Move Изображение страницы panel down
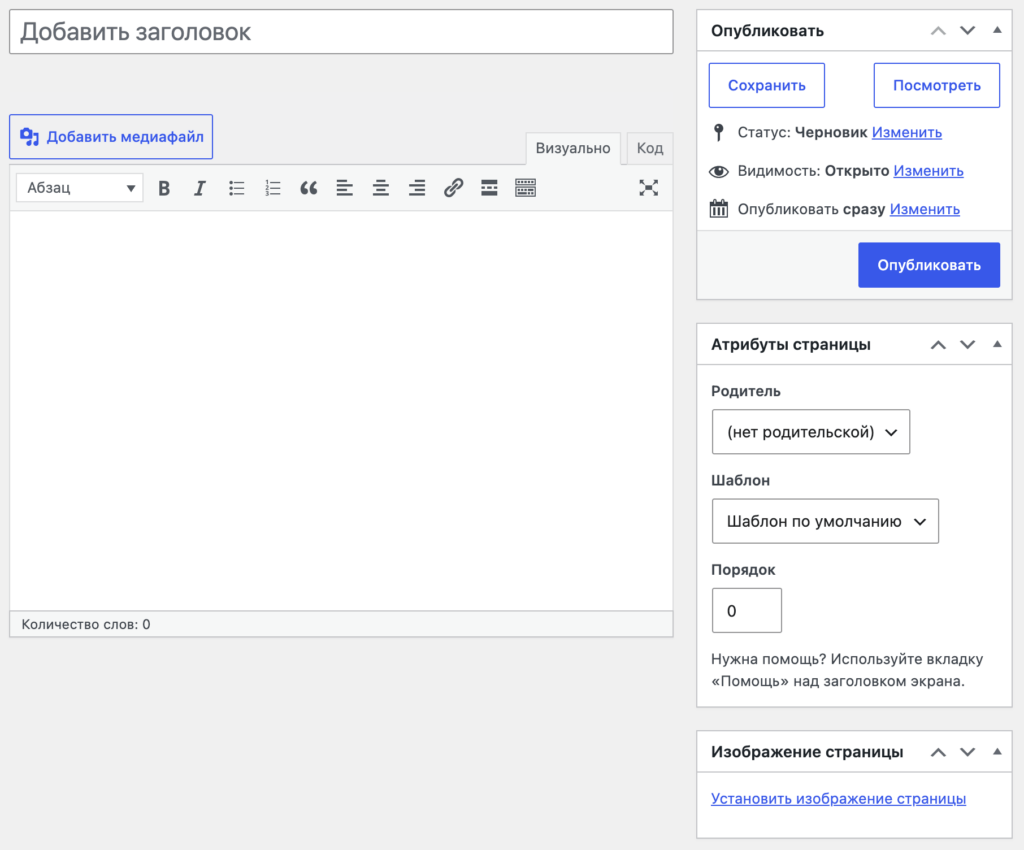This screenshot has height=850, width=1024. [x=968, y=752]
